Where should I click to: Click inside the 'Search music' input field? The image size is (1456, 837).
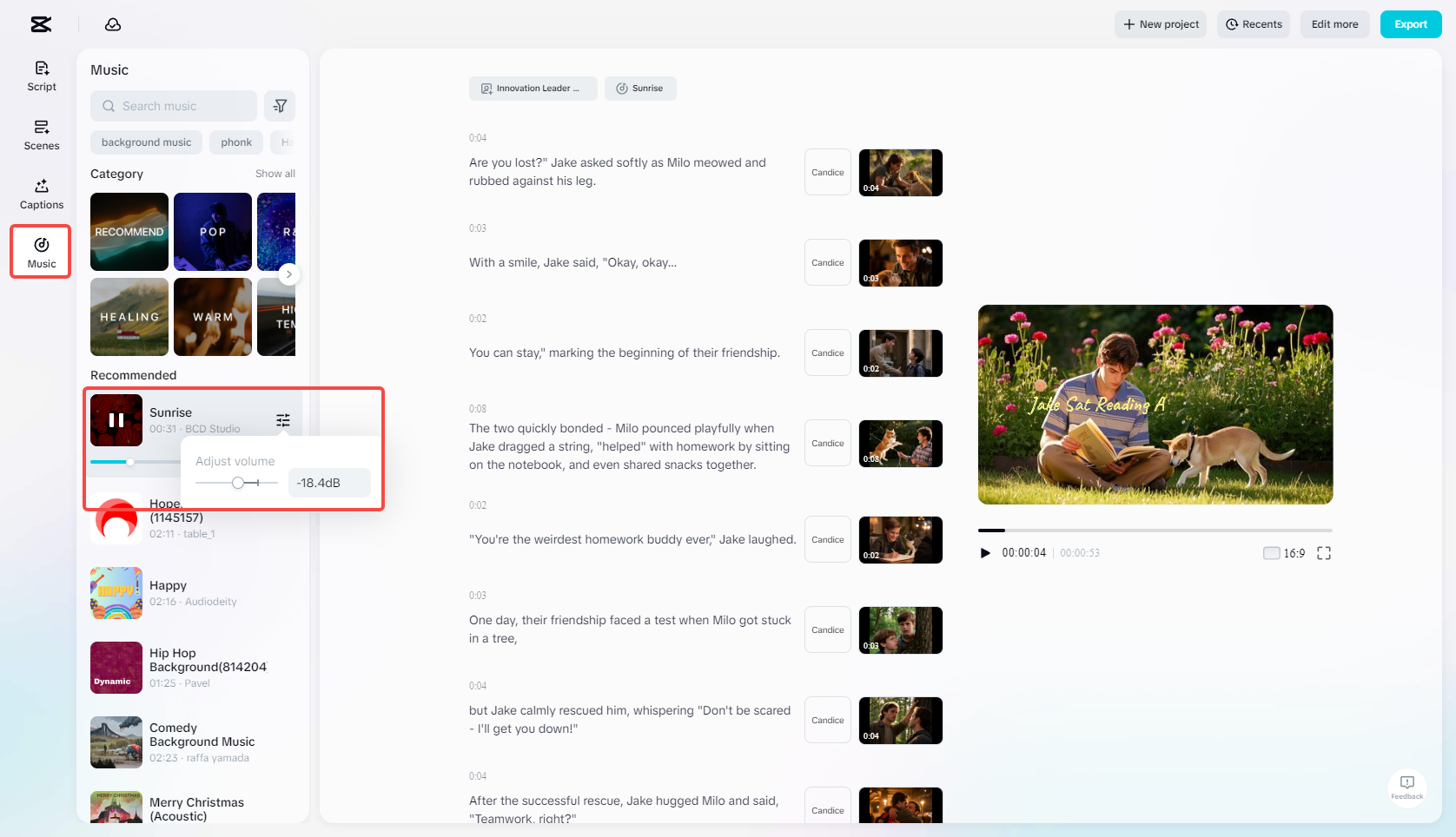(174, 105)
